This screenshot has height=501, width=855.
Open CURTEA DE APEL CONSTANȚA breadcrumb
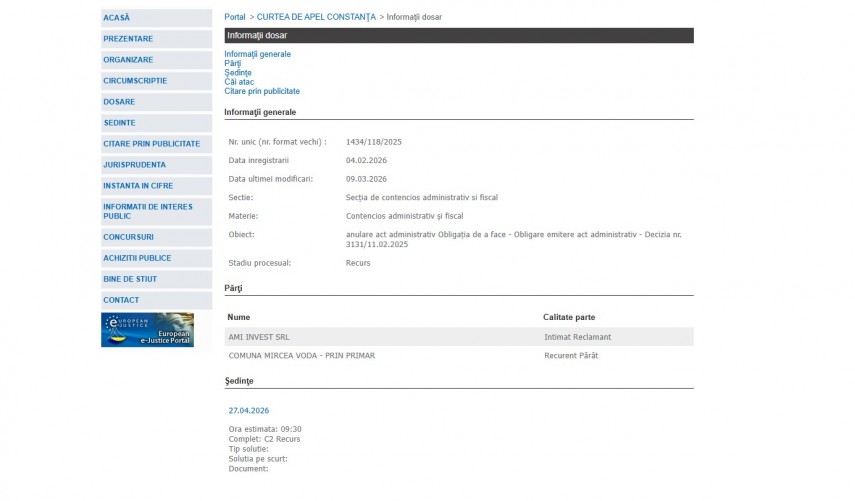tap(316, 17)
